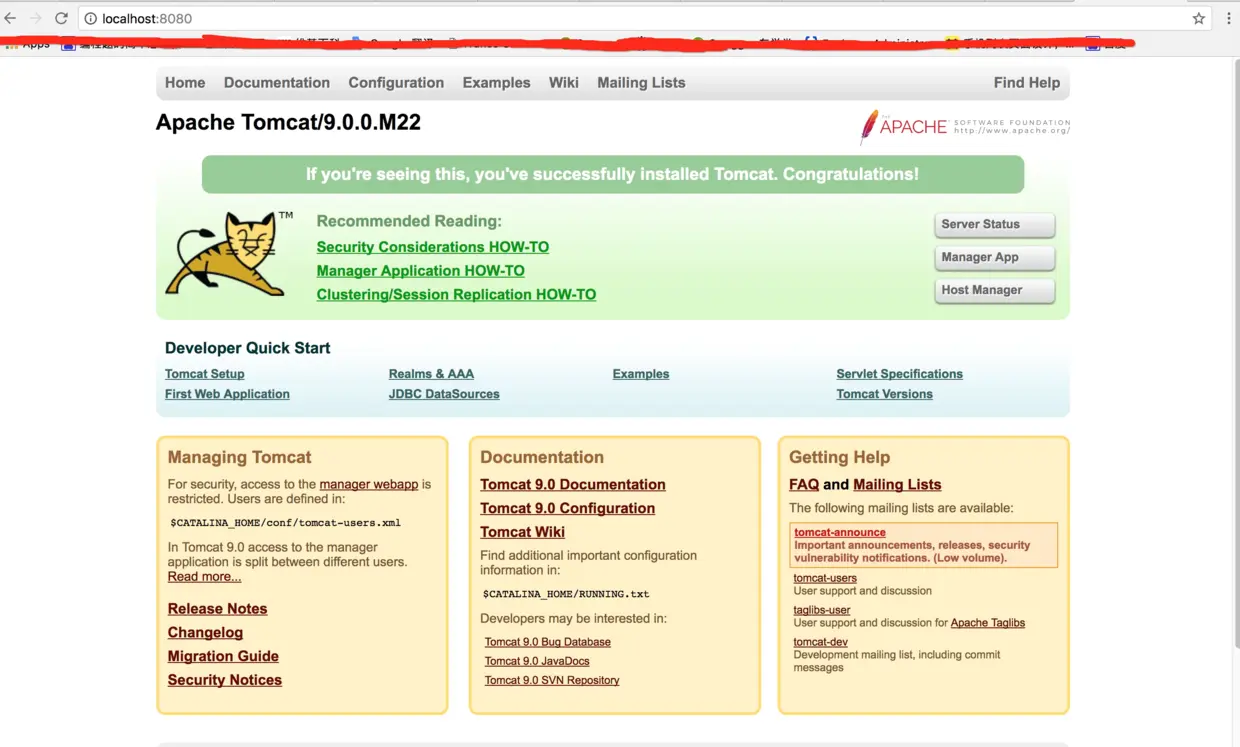Open Mailing Lists link under Getting Help

point(897,485)
